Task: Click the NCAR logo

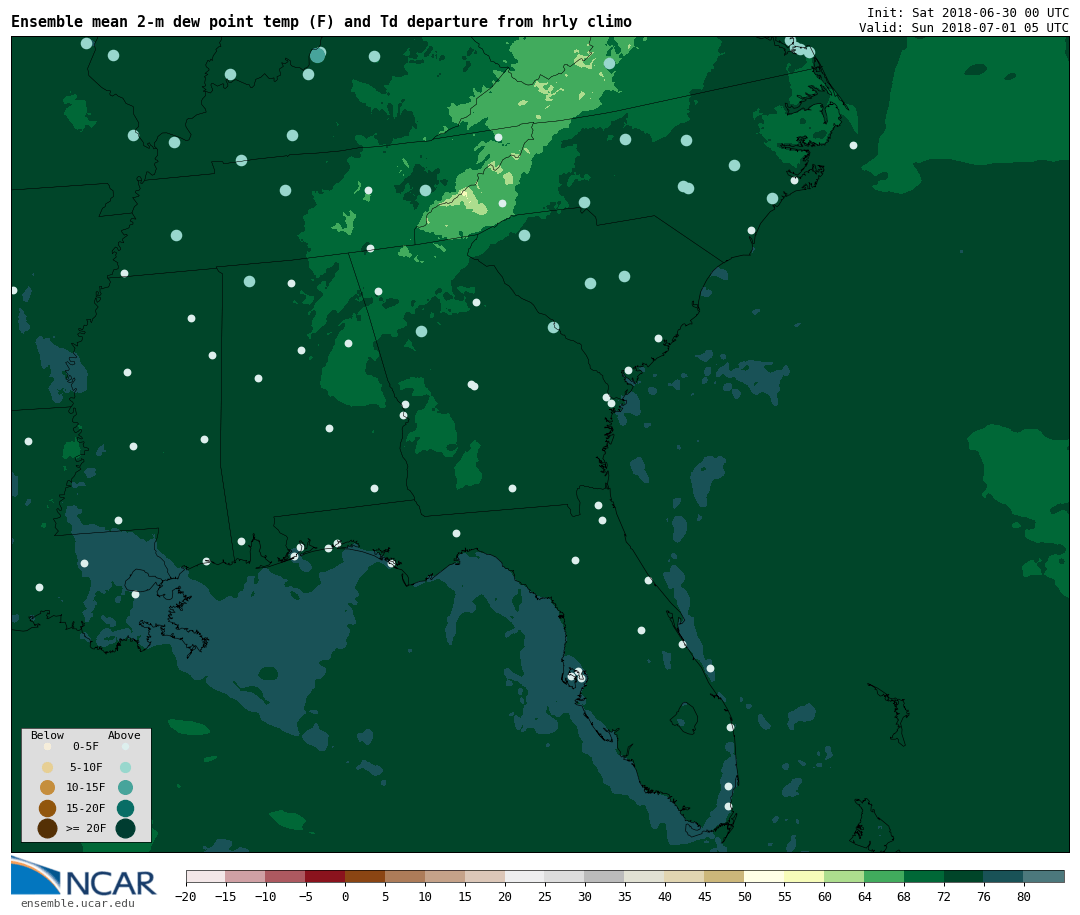Action: 84,876
